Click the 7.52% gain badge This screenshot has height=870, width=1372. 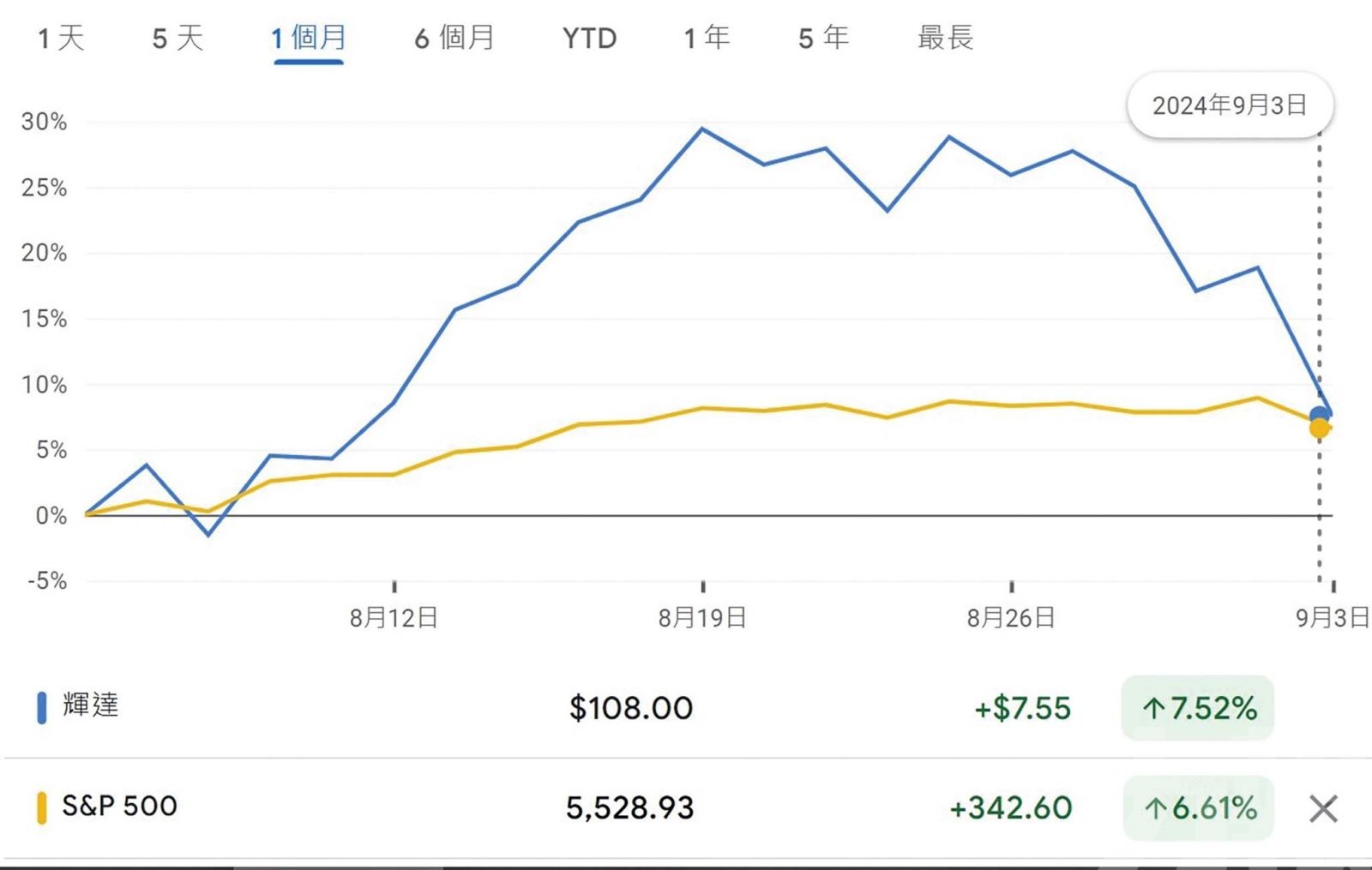pyautogui.click(x=1198, y=708)
